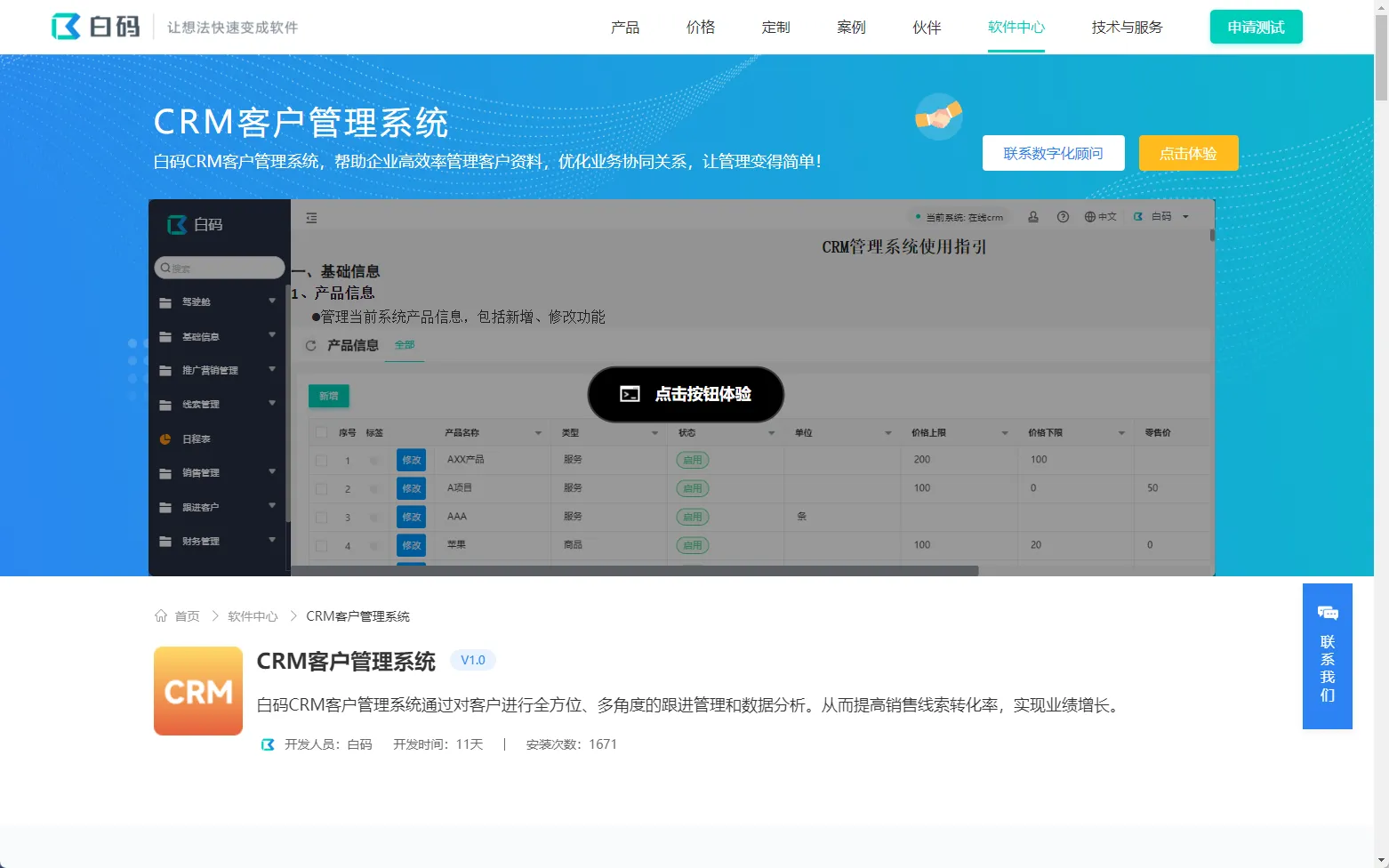Click the orange CRM app icon
Screen dimensions: 1389x868
[x=198, y=691]
